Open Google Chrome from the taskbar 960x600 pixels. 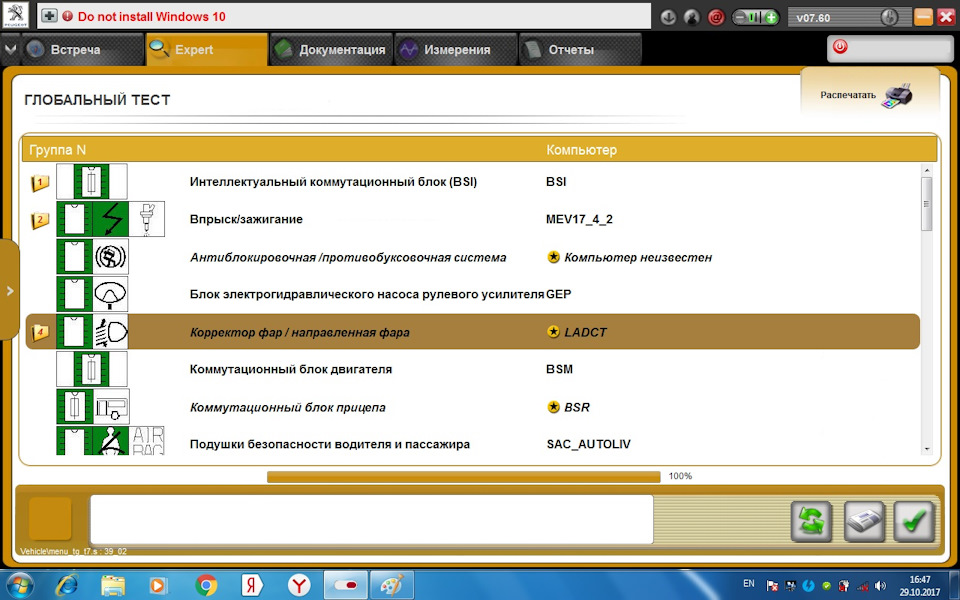tap(206, 585)
